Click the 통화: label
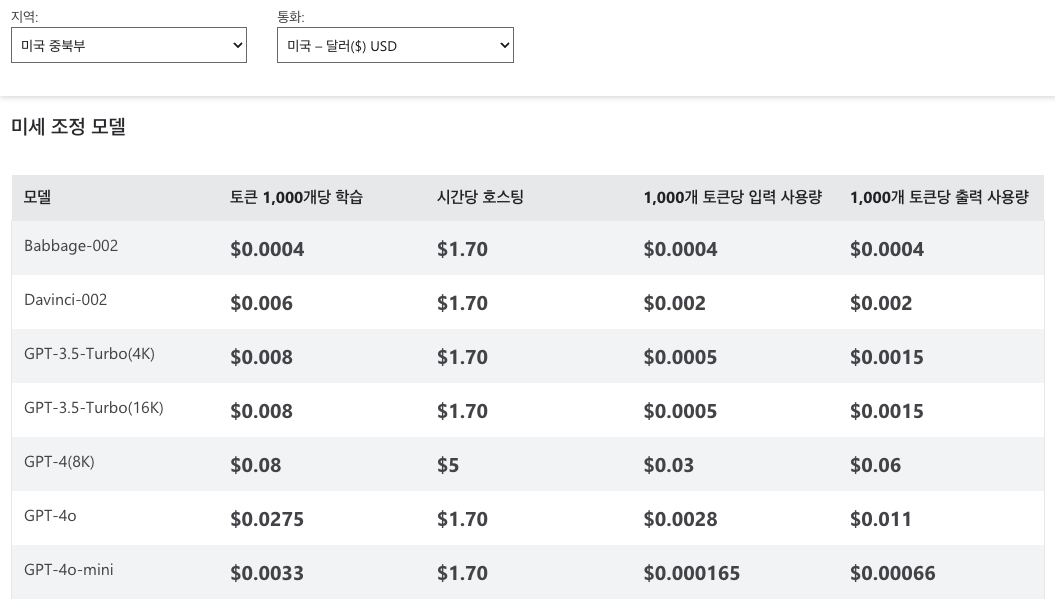This screenshot has width=1055, height=611. click(291, 17)
